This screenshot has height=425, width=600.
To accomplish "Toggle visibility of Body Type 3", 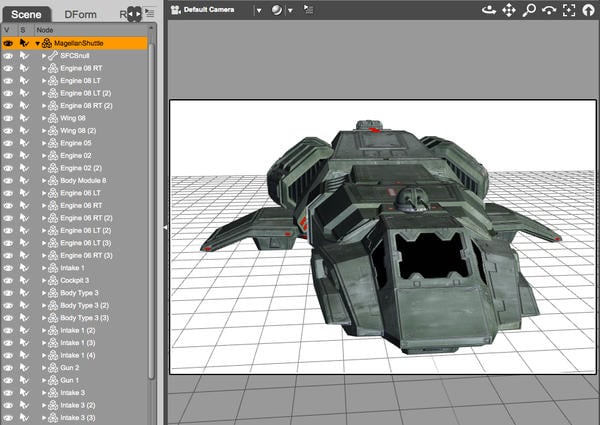I will click(x=8, y=293).
